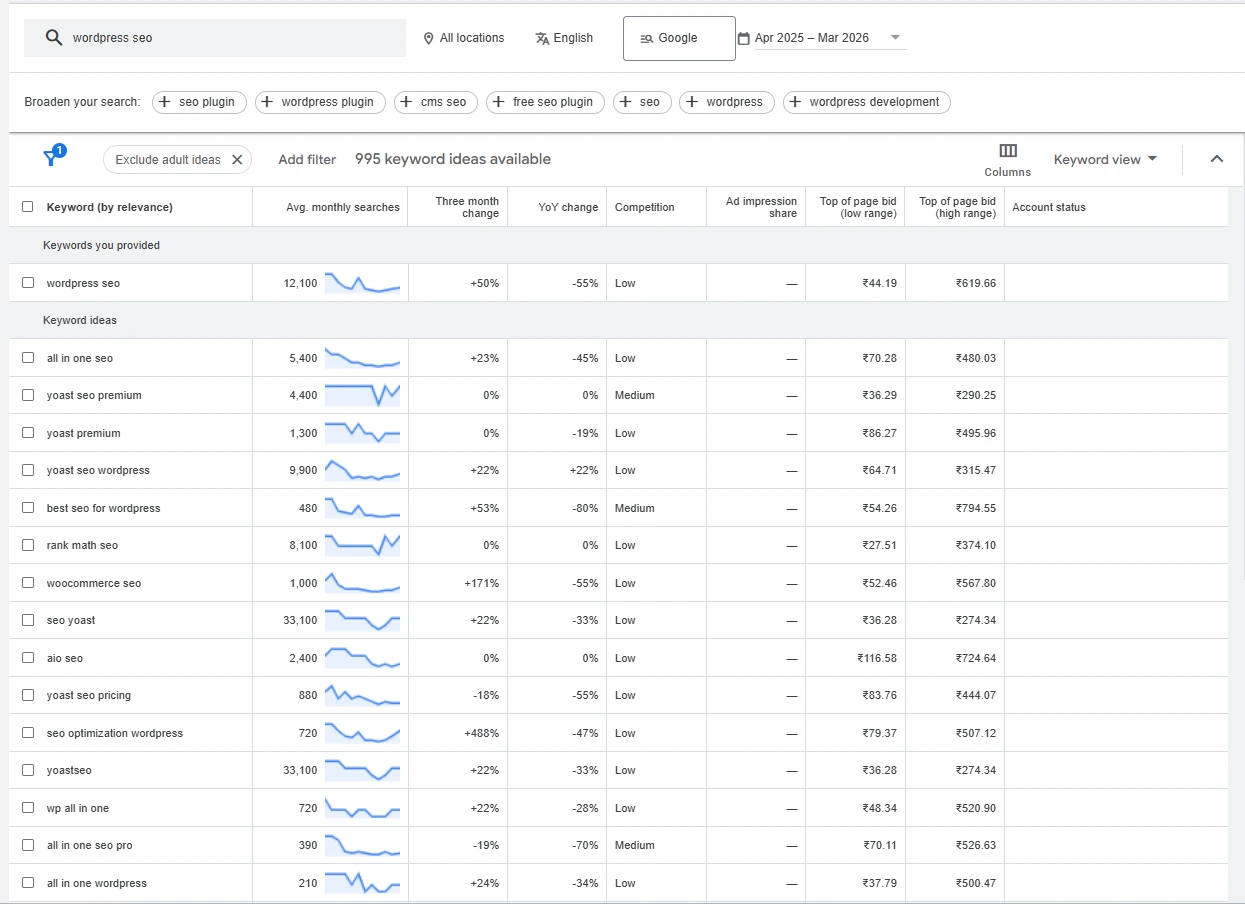Tick the 'aio seo' checkbox
This screenshot has height=904, width=1245.
28,658
